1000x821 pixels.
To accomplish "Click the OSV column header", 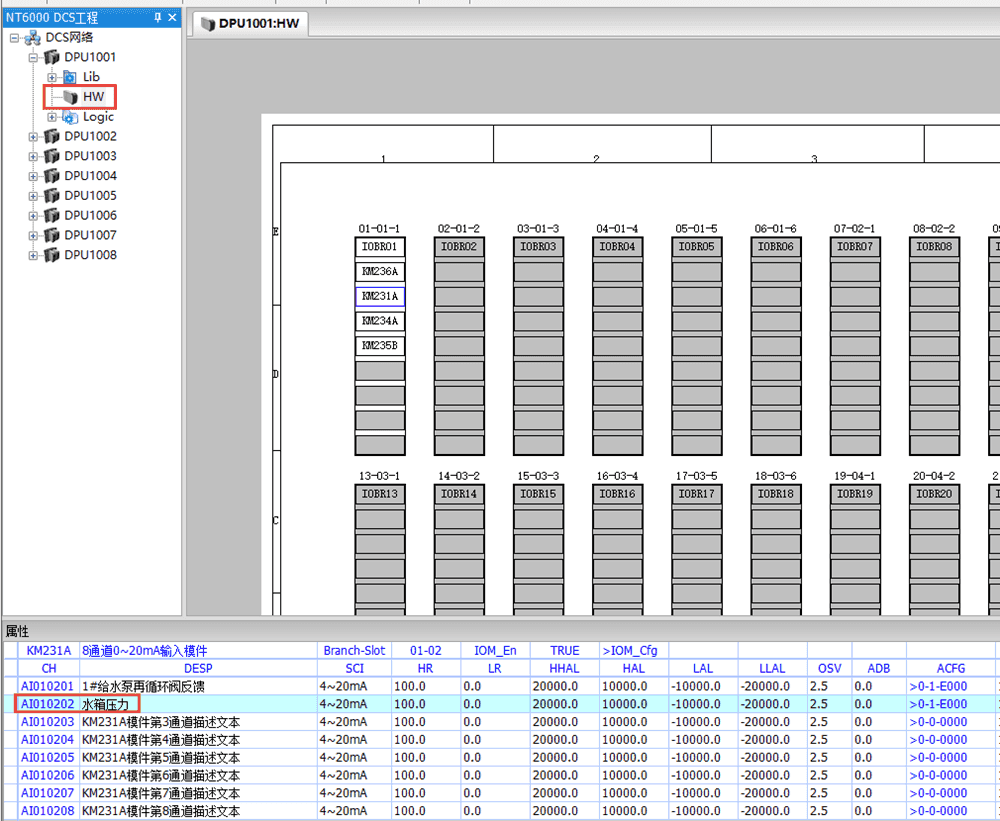I will click(x=829, y=669).
